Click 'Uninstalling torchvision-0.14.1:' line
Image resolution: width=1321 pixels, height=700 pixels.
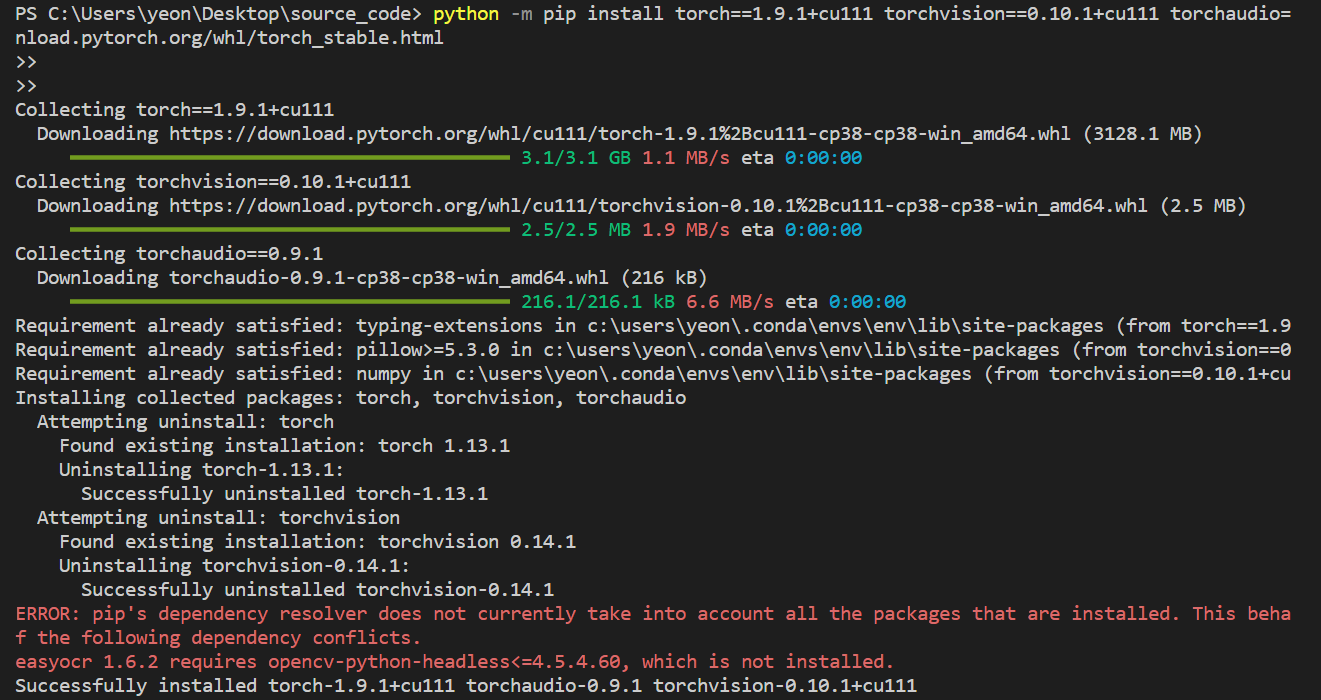click(234, 566)
